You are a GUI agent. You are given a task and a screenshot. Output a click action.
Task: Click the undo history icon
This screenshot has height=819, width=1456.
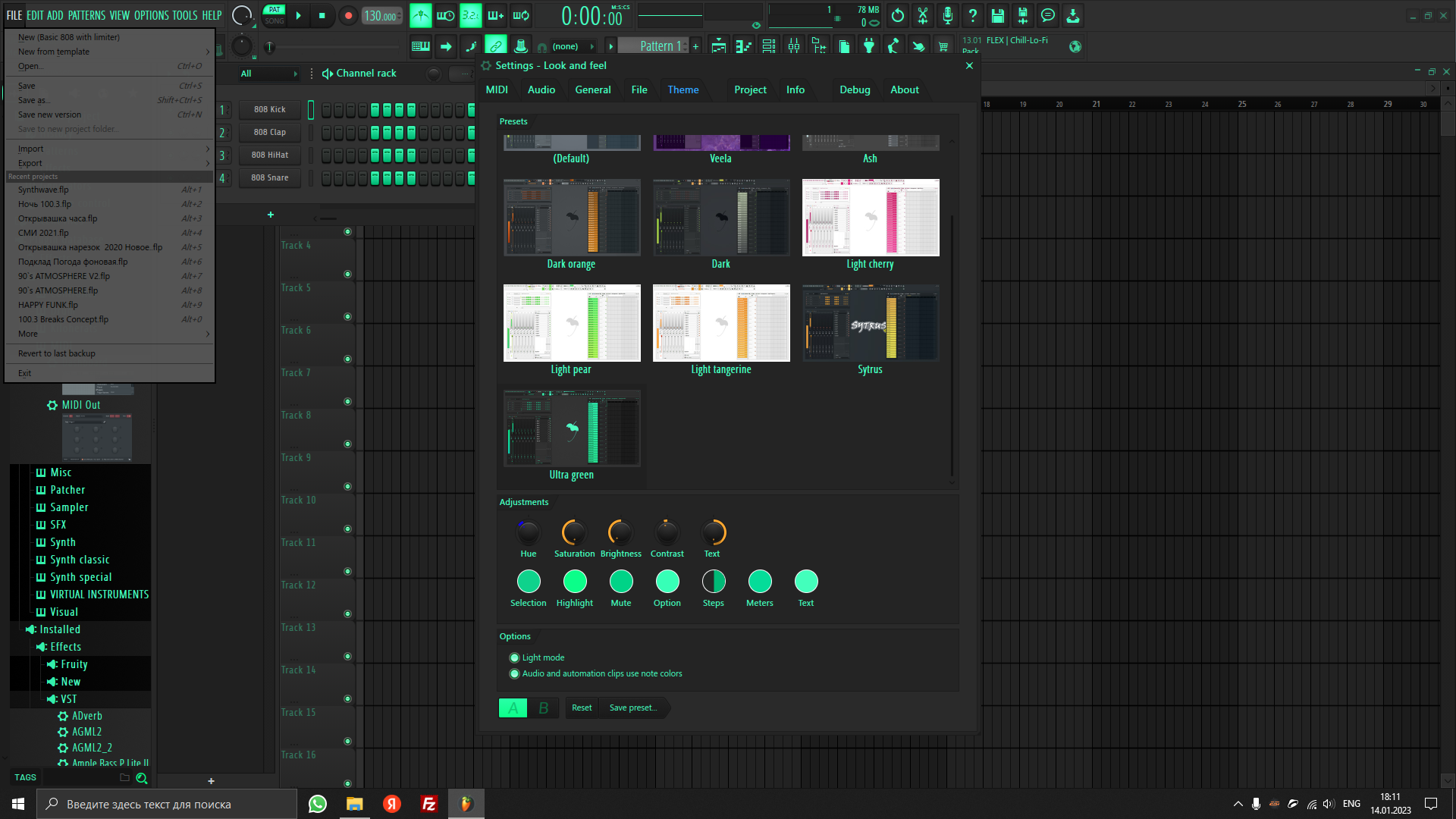[x=897, y=15]
